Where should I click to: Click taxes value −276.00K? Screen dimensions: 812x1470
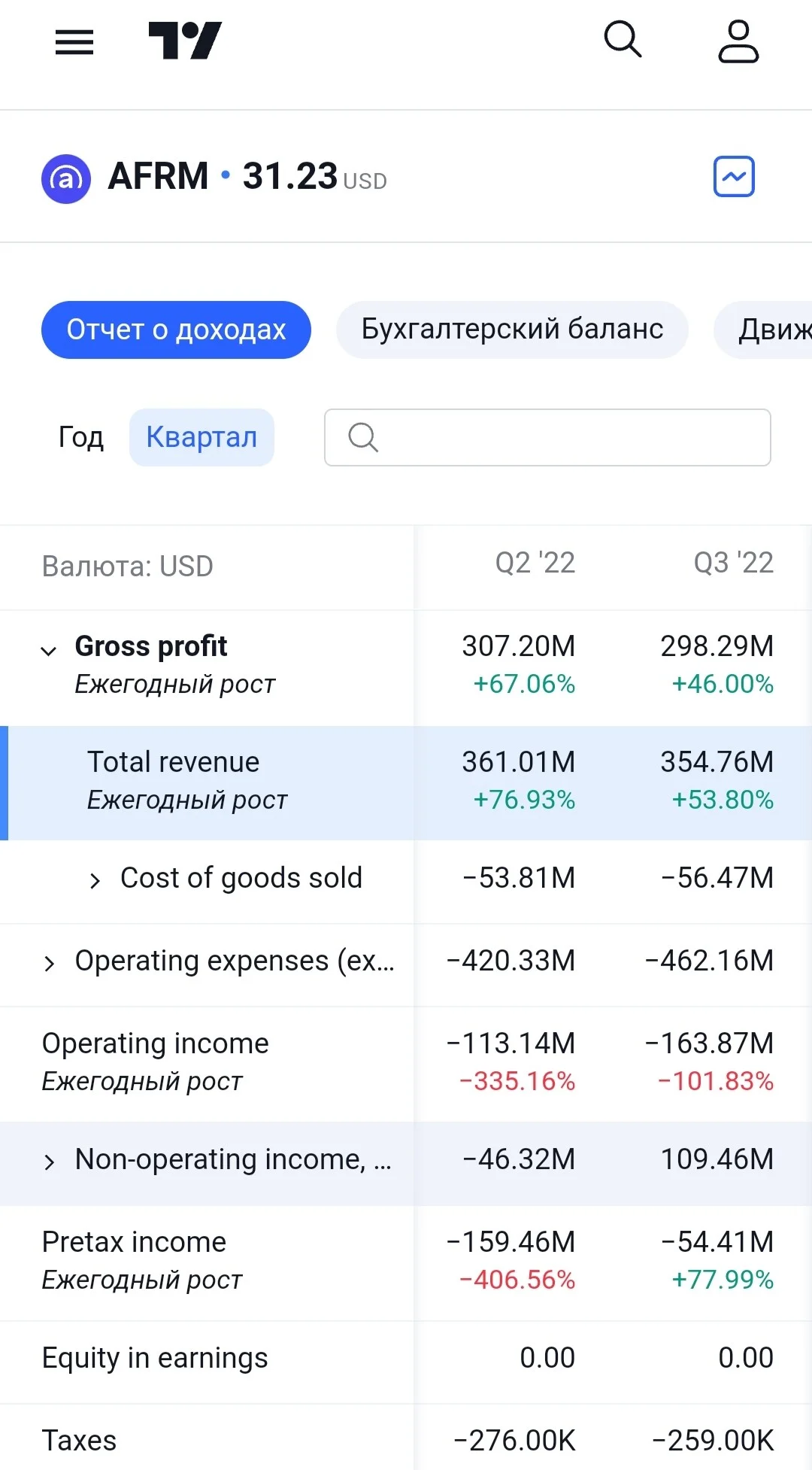pyautogui.click(x=515, y=1441)
